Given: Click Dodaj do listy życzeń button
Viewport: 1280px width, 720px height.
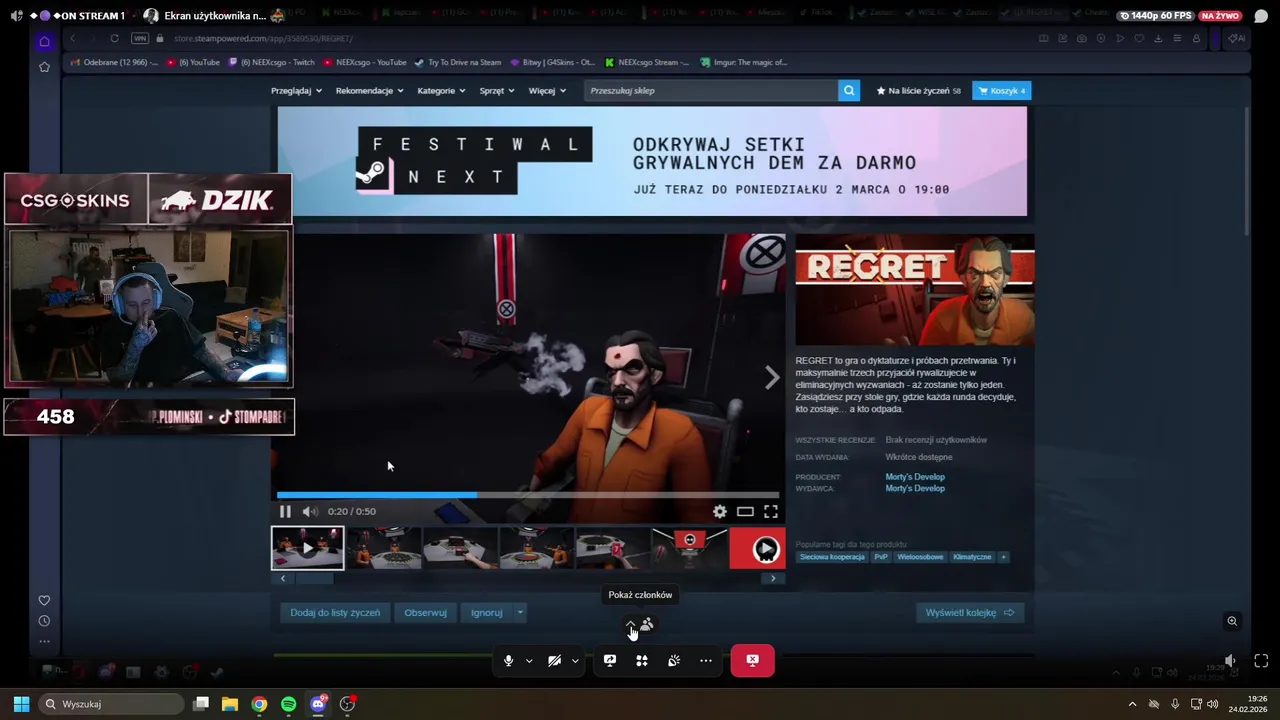Looking at the screenshot, I should [x=335, y=612].
